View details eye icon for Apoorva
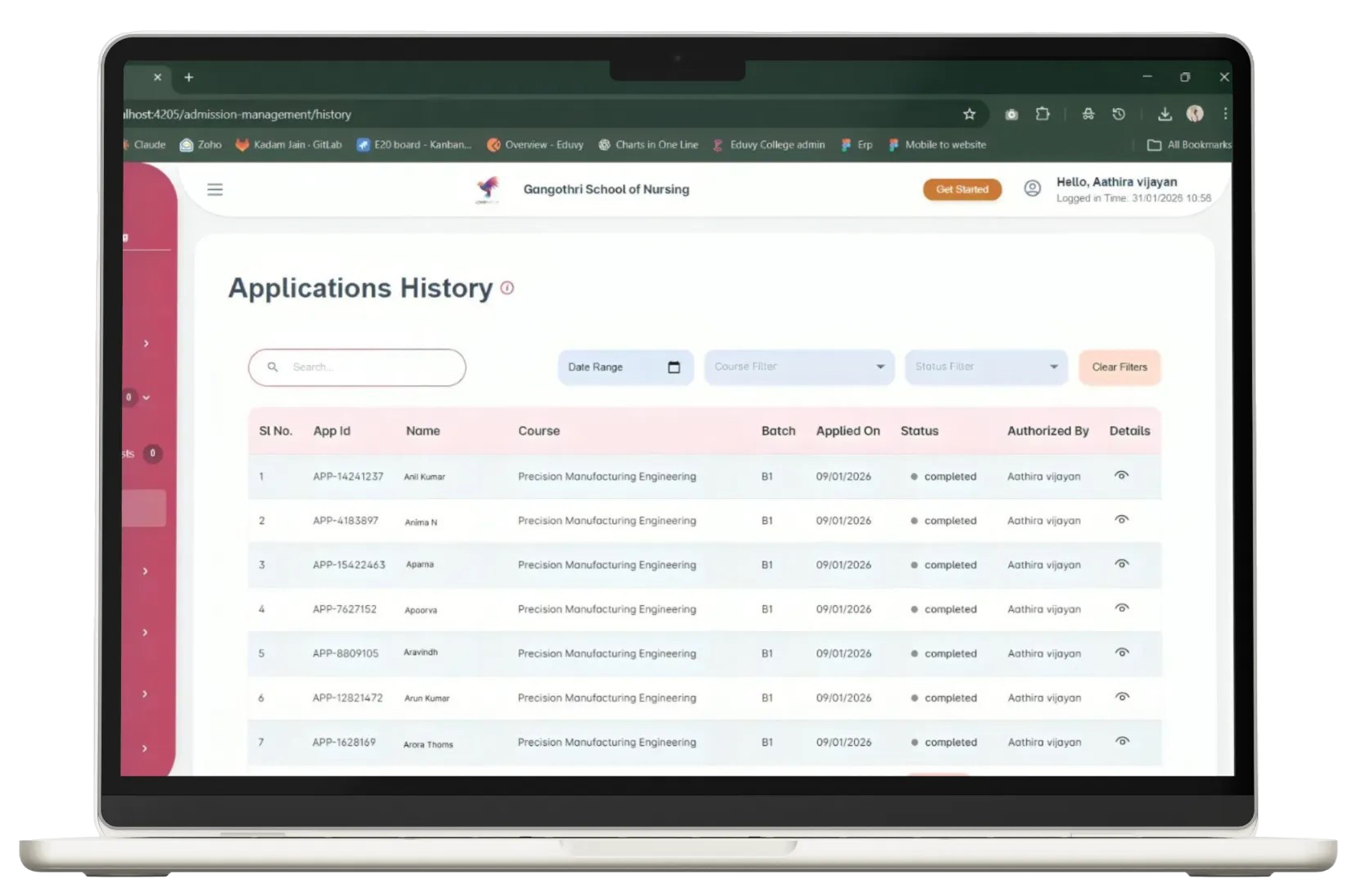The image size is (1365, 896). pos(1121,608)
